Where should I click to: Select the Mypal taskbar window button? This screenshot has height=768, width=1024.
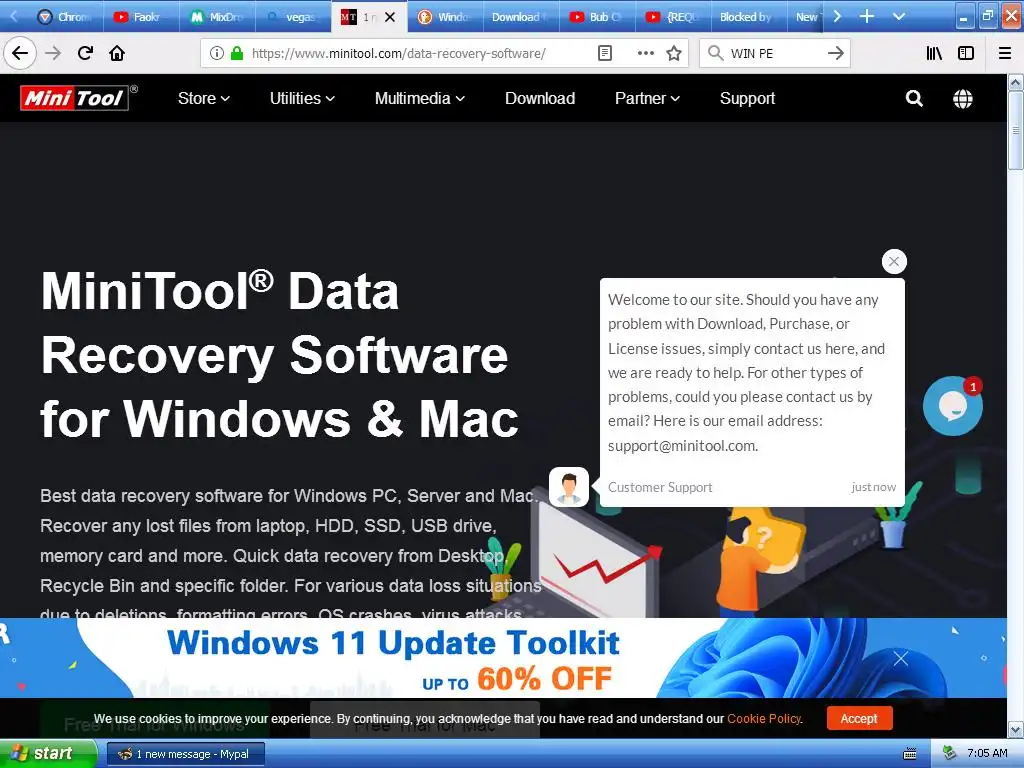[x=186, y=754]
